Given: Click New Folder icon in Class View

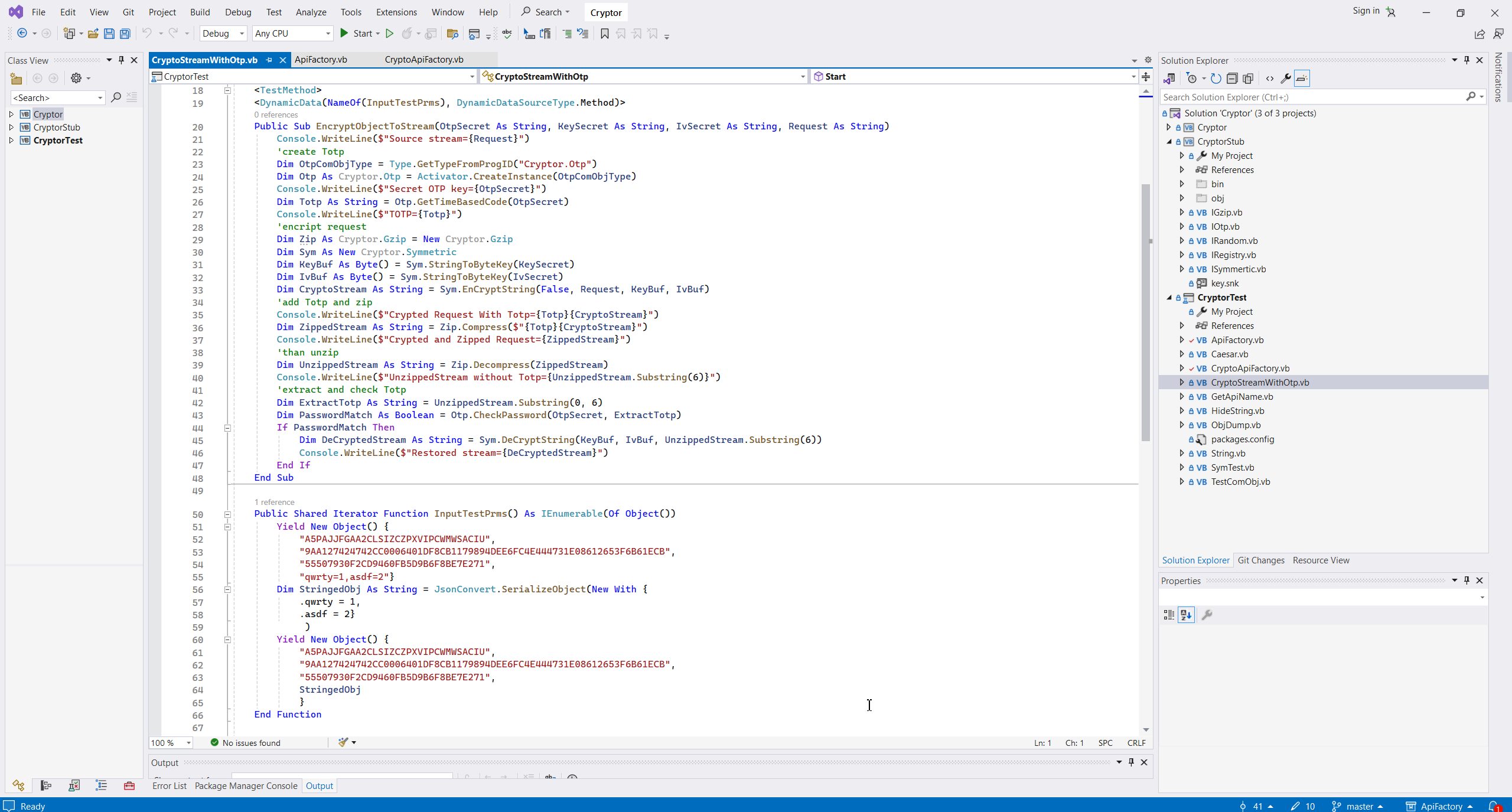Looking at the screenshot, I should point(16,78).
